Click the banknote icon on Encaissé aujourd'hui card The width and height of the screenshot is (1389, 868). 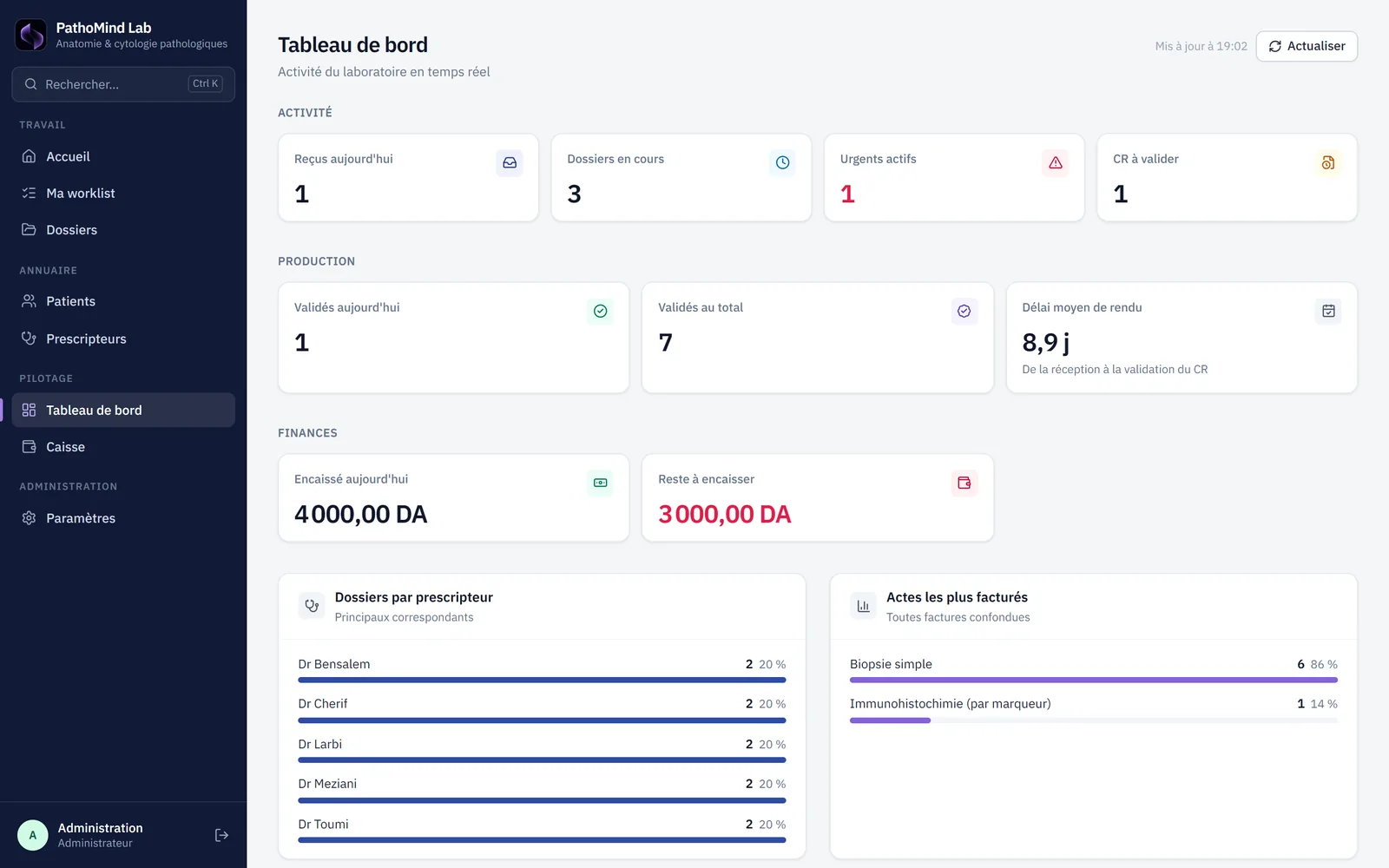600,483
